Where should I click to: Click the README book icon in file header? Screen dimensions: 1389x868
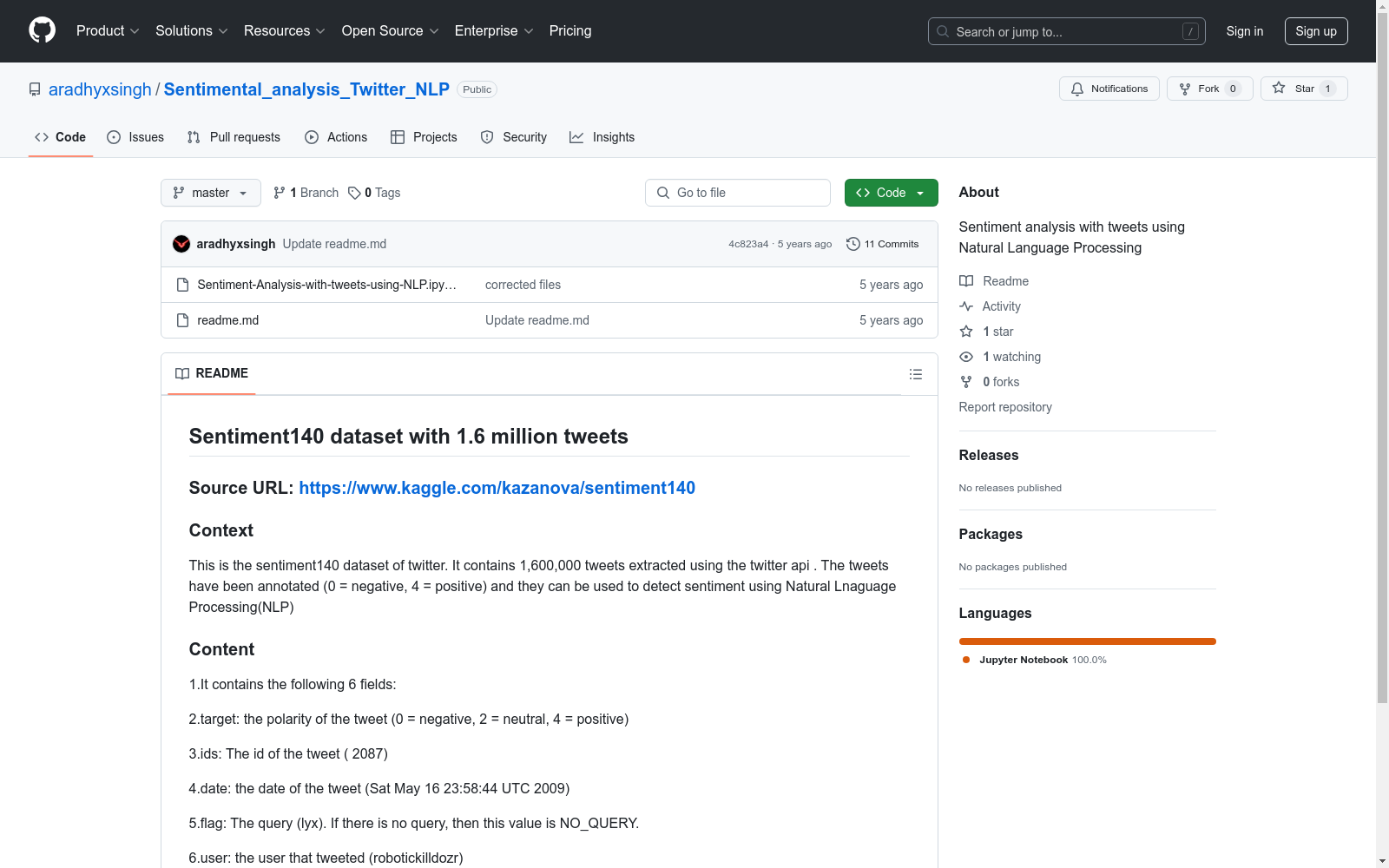coord(182,373)
